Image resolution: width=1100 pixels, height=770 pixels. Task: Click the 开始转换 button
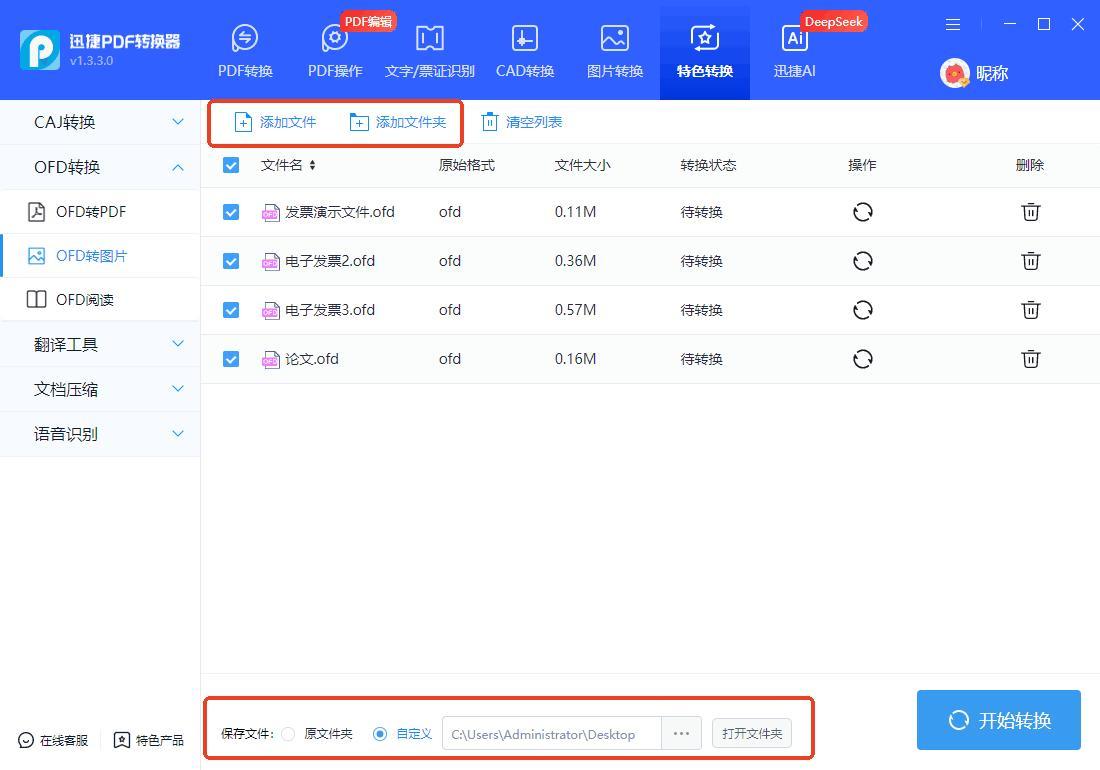[x=998, y=720]
